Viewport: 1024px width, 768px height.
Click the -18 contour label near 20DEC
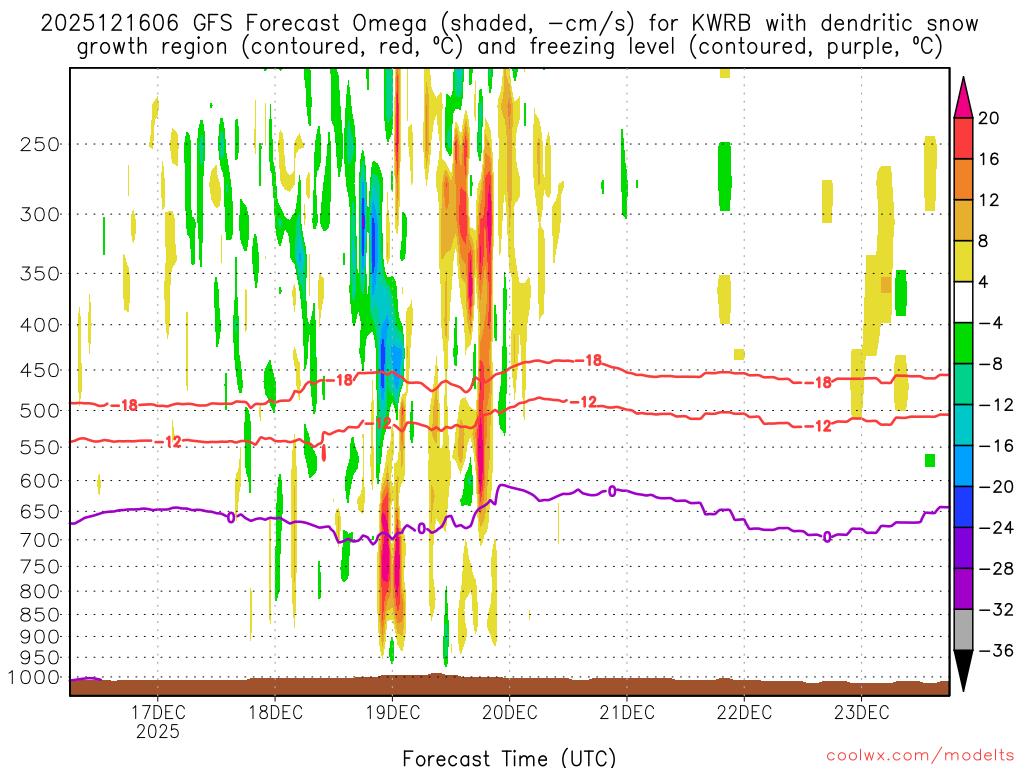pyautogui.click(x=588, y=360)
